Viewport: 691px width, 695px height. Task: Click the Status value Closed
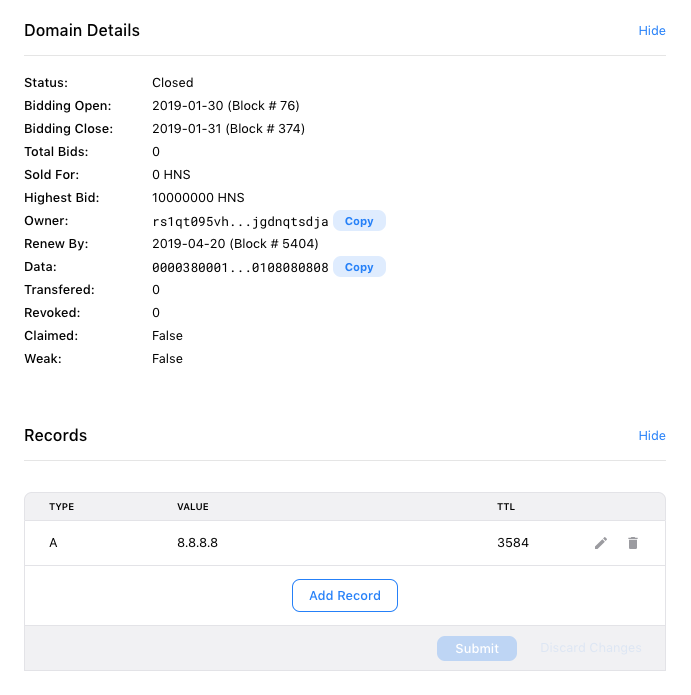coord(172,83)
